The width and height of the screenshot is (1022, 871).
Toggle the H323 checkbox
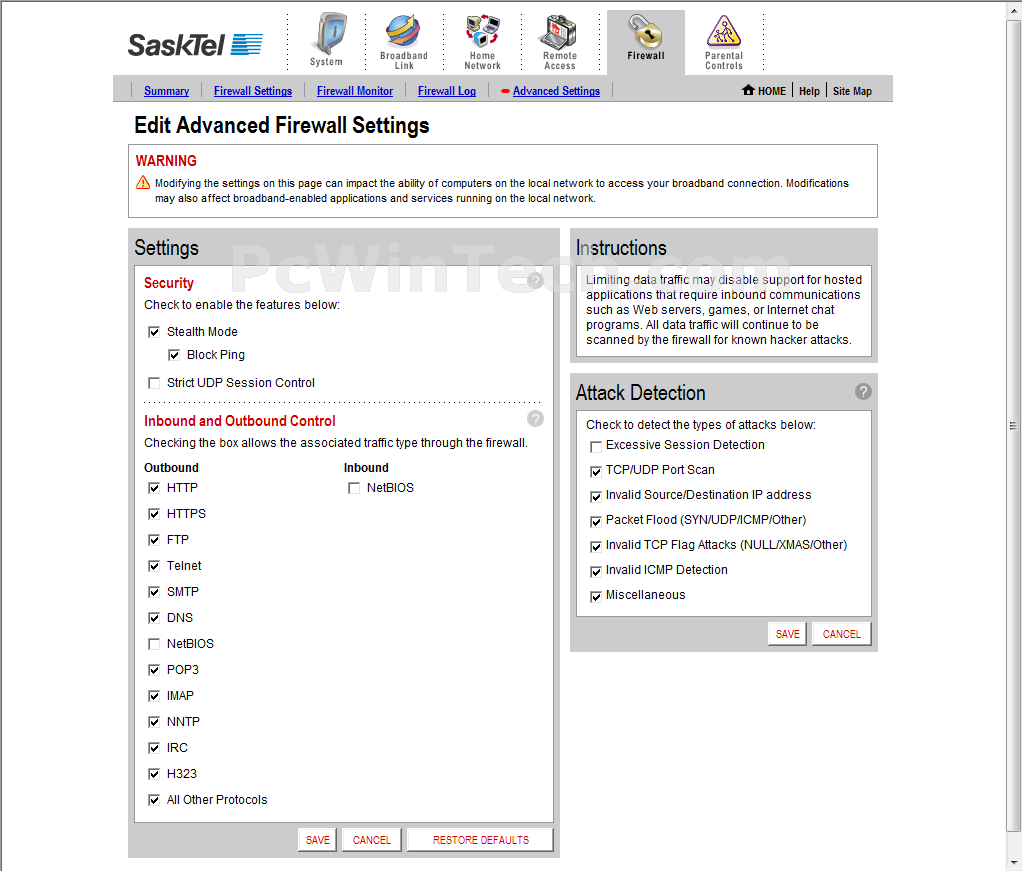coord(154,774)
